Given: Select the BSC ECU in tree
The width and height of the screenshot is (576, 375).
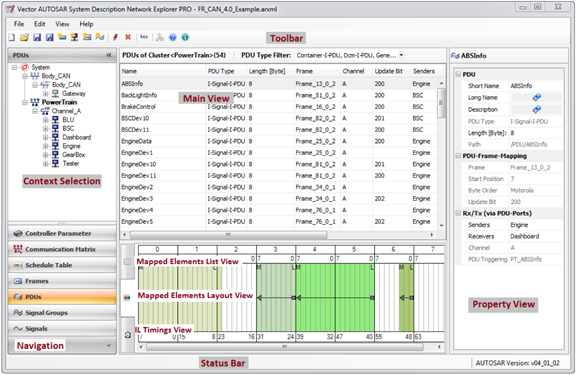Looking at the screenshot, I should point(68,129).
